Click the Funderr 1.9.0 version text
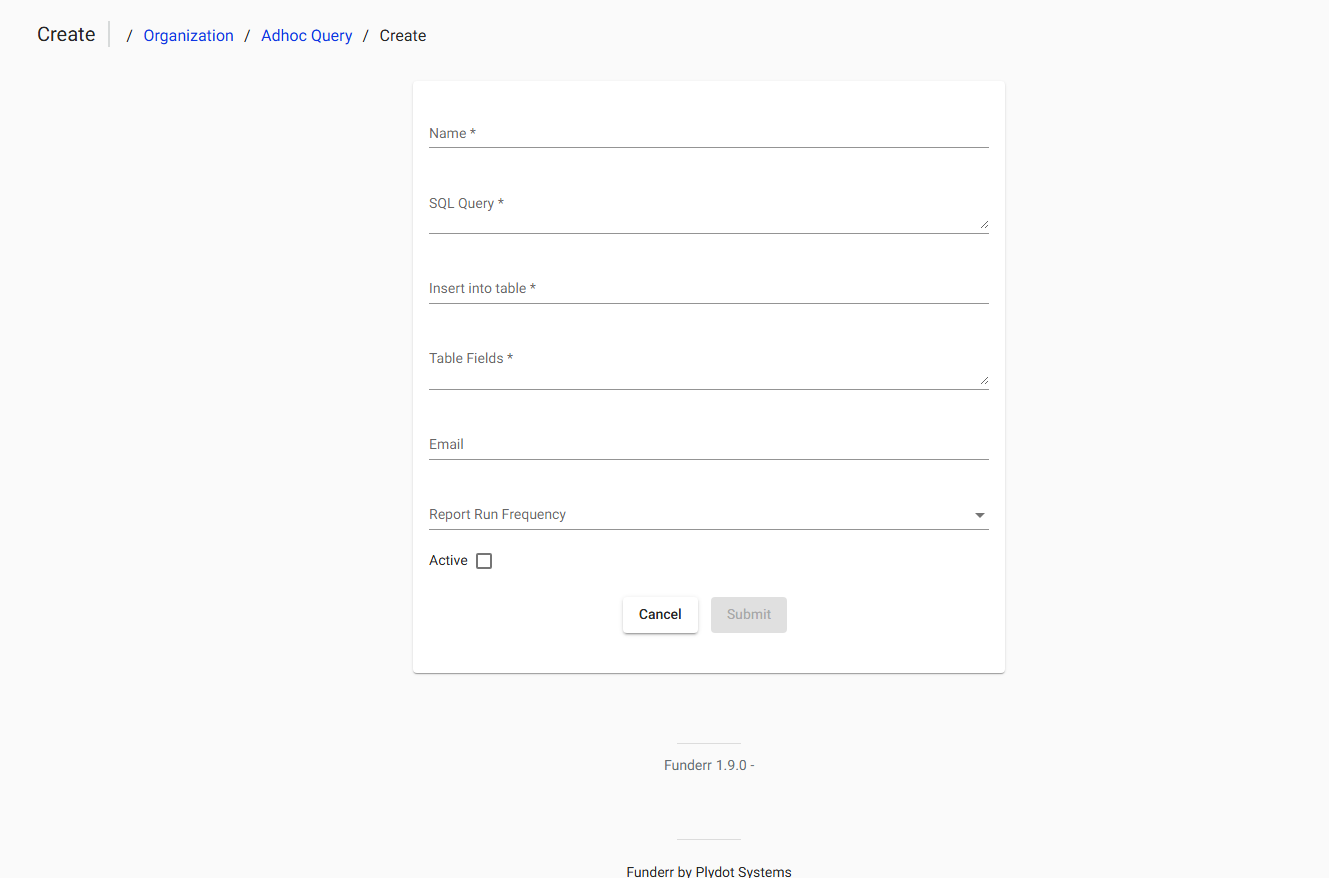This screenshot has height=878, width=1329. pos(708,764)
